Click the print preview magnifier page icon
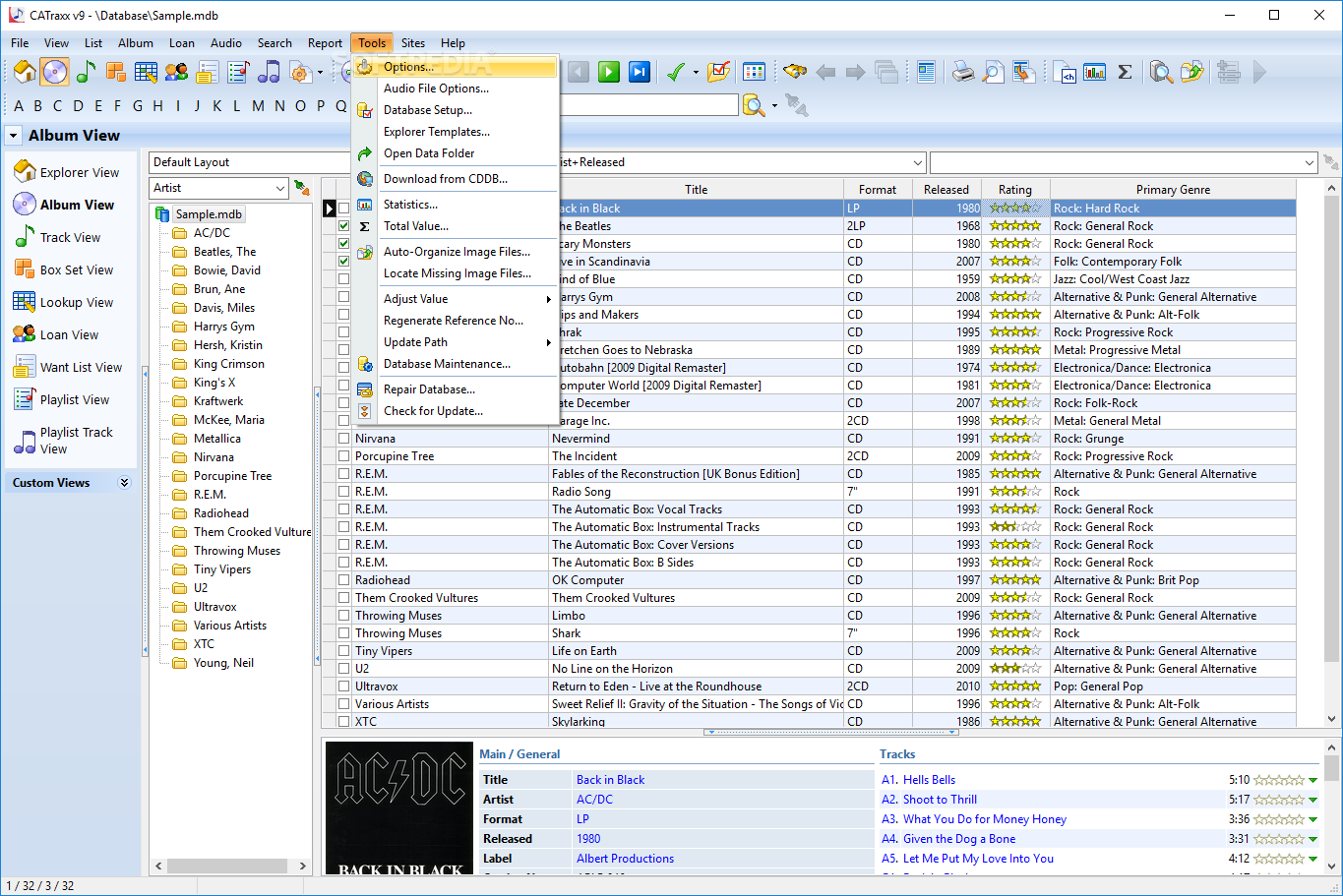Screen dimensions: 1343x896 (x=994, y=72)
